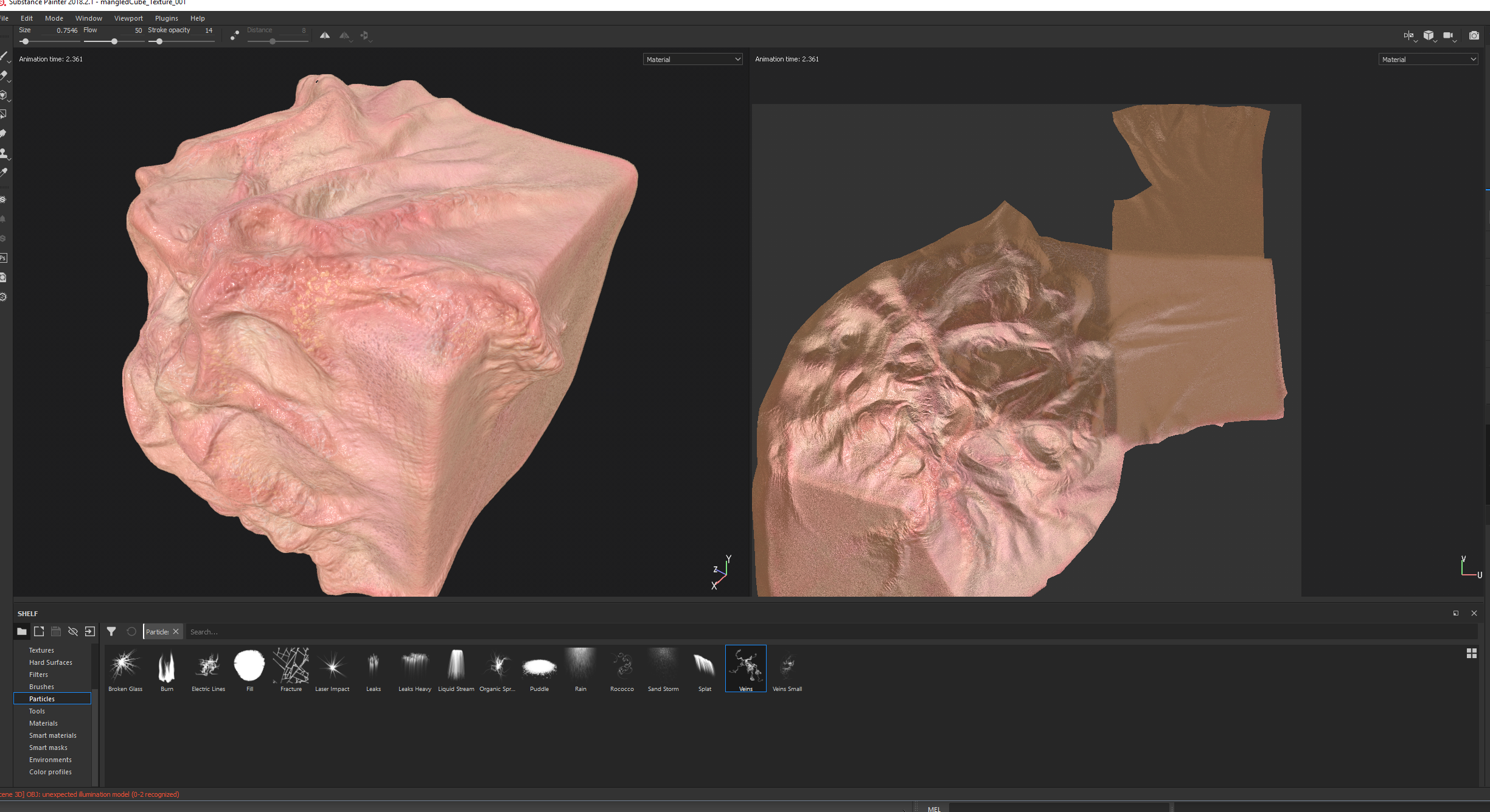The height and width of the screenshot is (812, 1490).
Task: Open the Plugins menu
Action: (166, 18)
